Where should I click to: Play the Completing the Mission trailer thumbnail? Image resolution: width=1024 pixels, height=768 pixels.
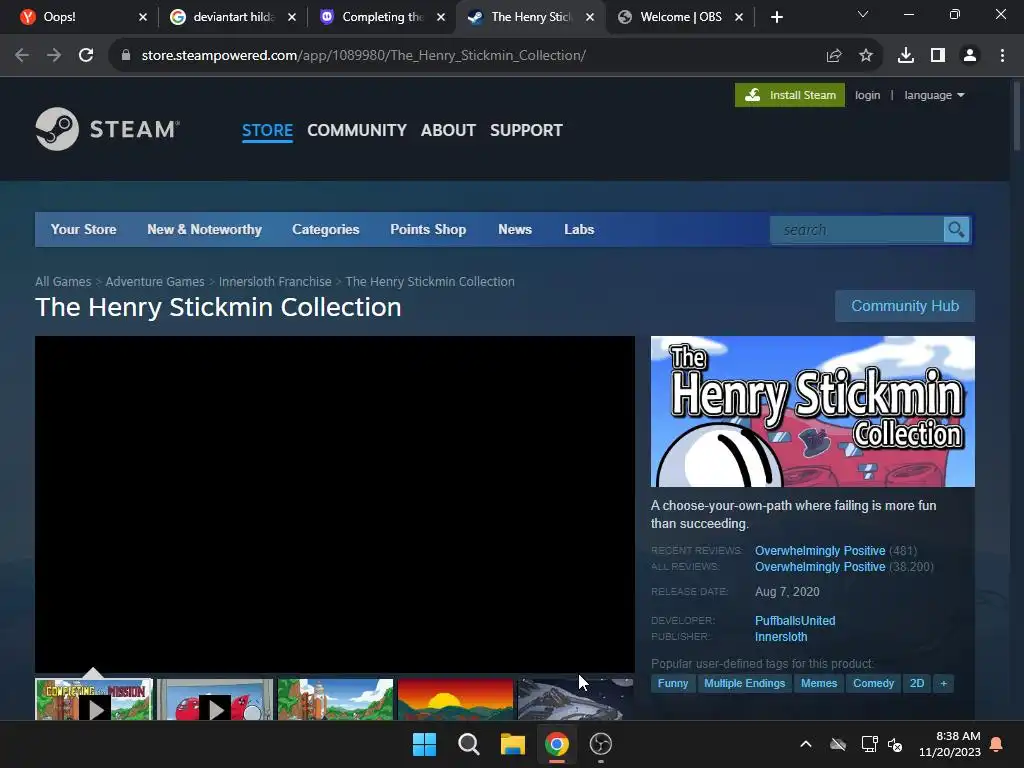pos(94,700)
